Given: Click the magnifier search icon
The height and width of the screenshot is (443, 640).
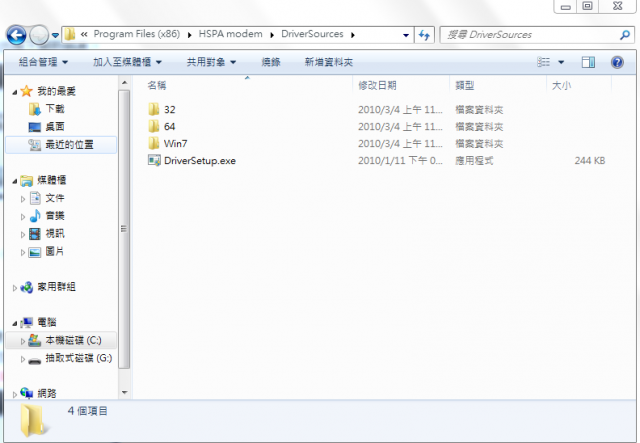Looking at the screenshot, I should pyautogui.click(x=625, y=35).
